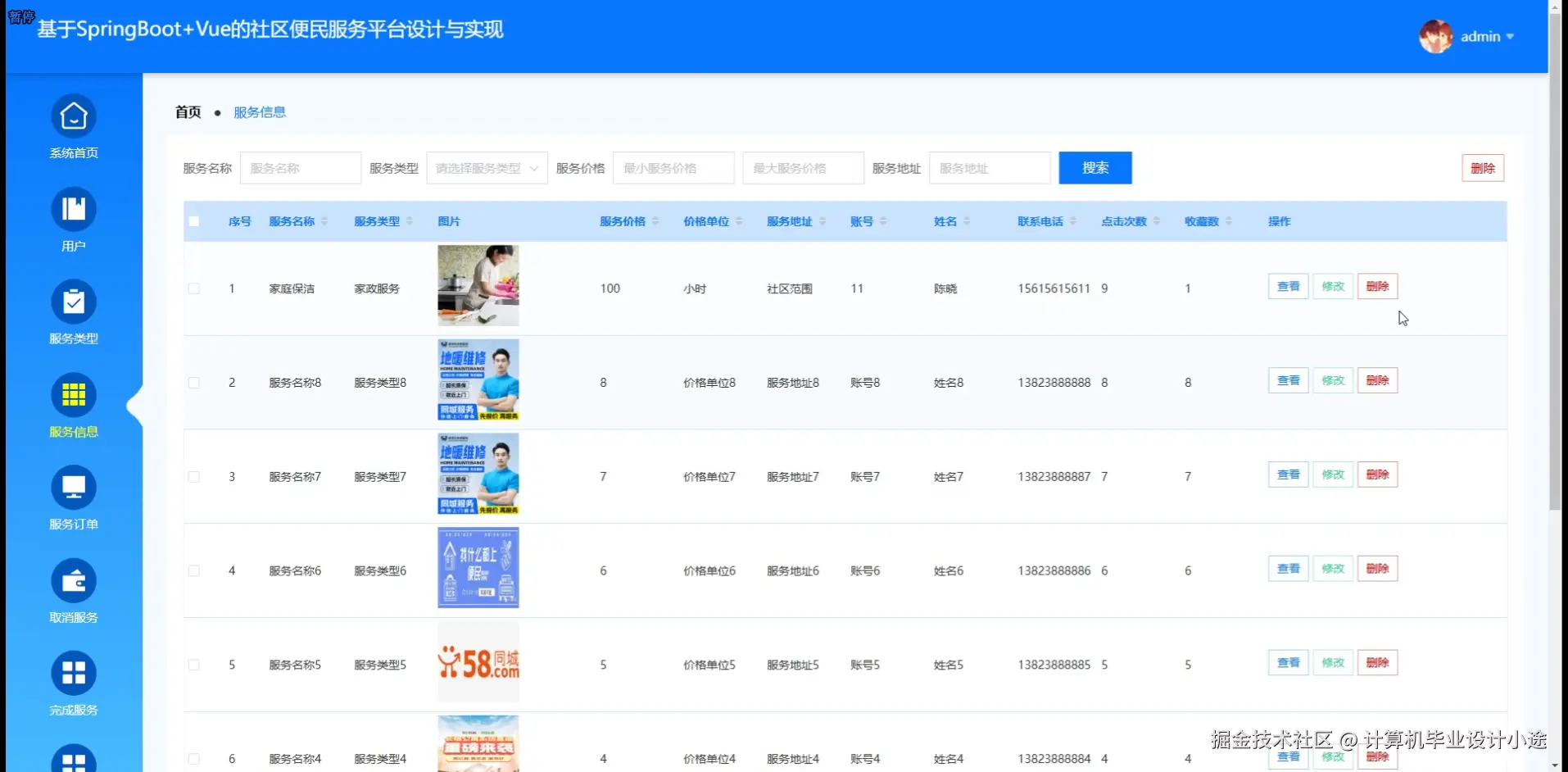Screen dimensions: 1568x772
Task: Click the top-right batch 删除 button
Action: pos(1483,168)
